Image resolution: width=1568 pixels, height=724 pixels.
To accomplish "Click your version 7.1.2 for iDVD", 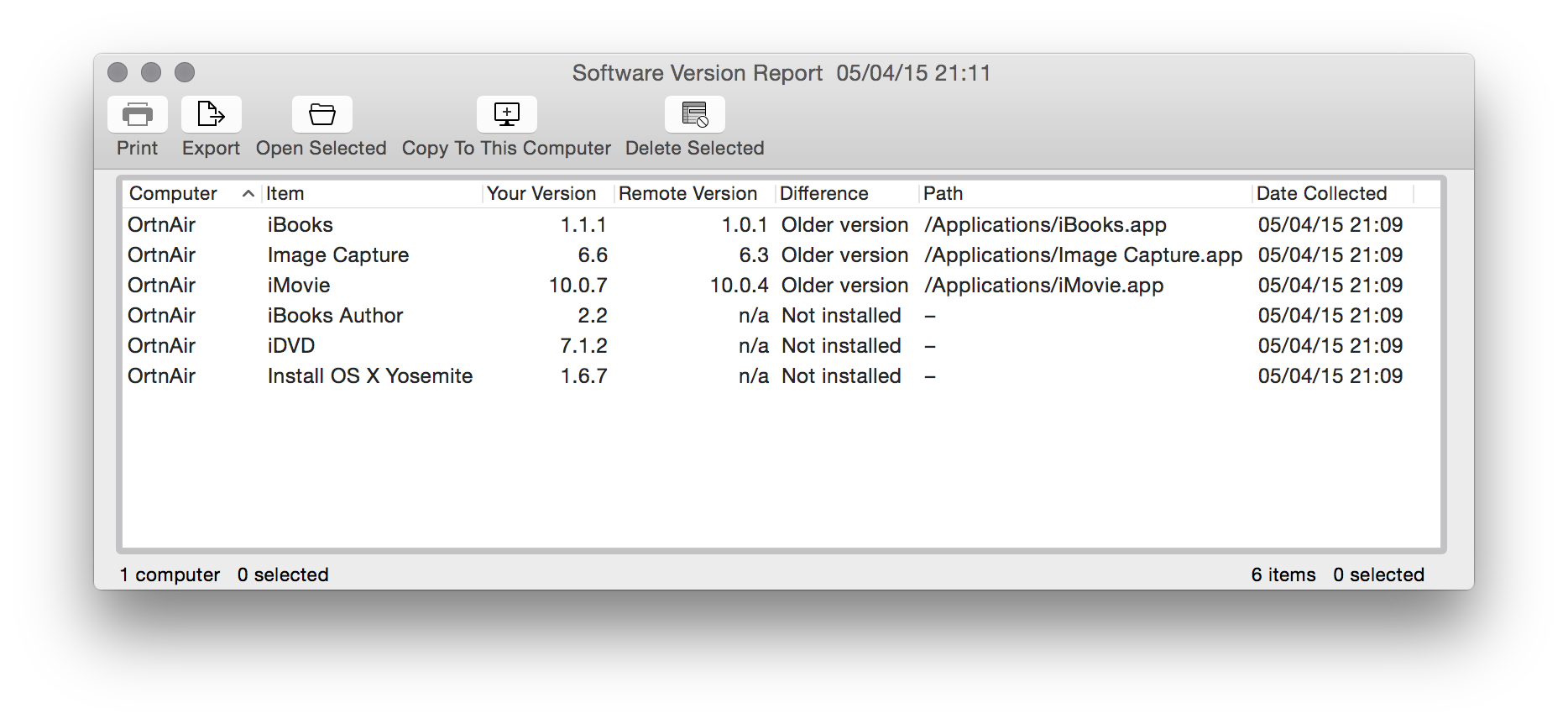I will 583,346.
